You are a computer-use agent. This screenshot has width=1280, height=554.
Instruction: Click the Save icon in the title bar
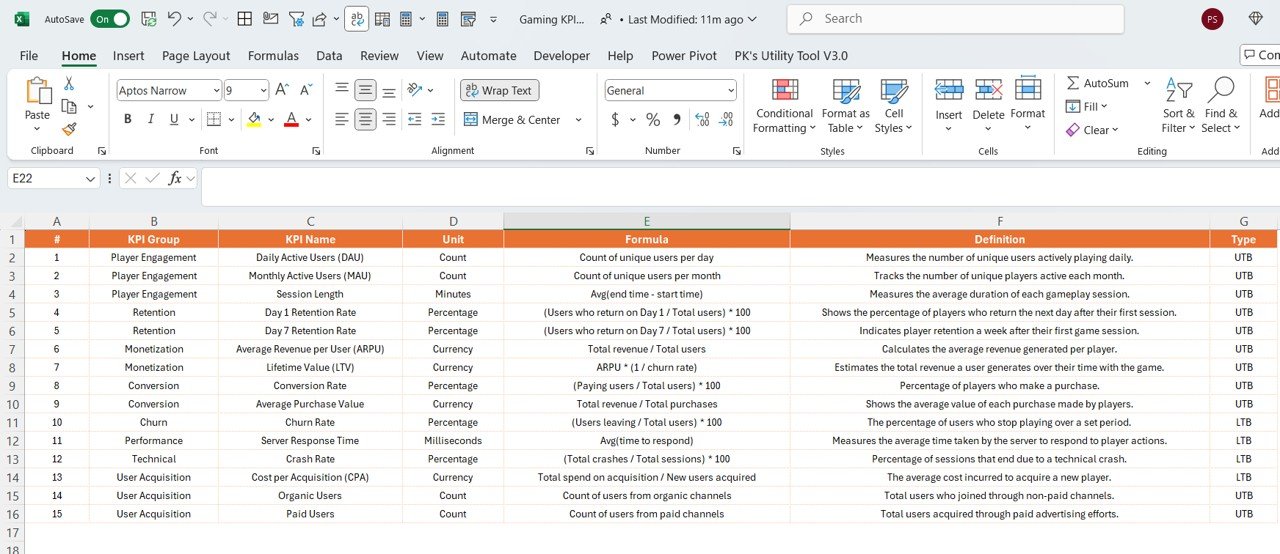[x=148, y=19]
